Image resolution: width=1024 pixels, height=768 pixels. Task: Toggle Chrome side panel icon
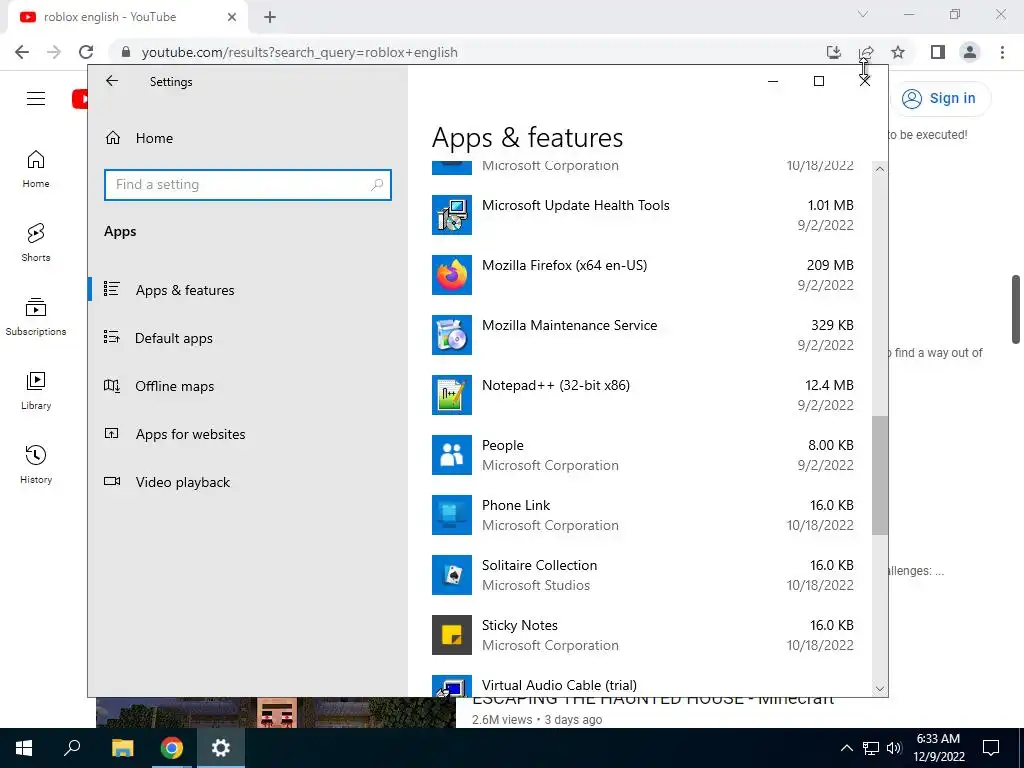click(938, 52)
